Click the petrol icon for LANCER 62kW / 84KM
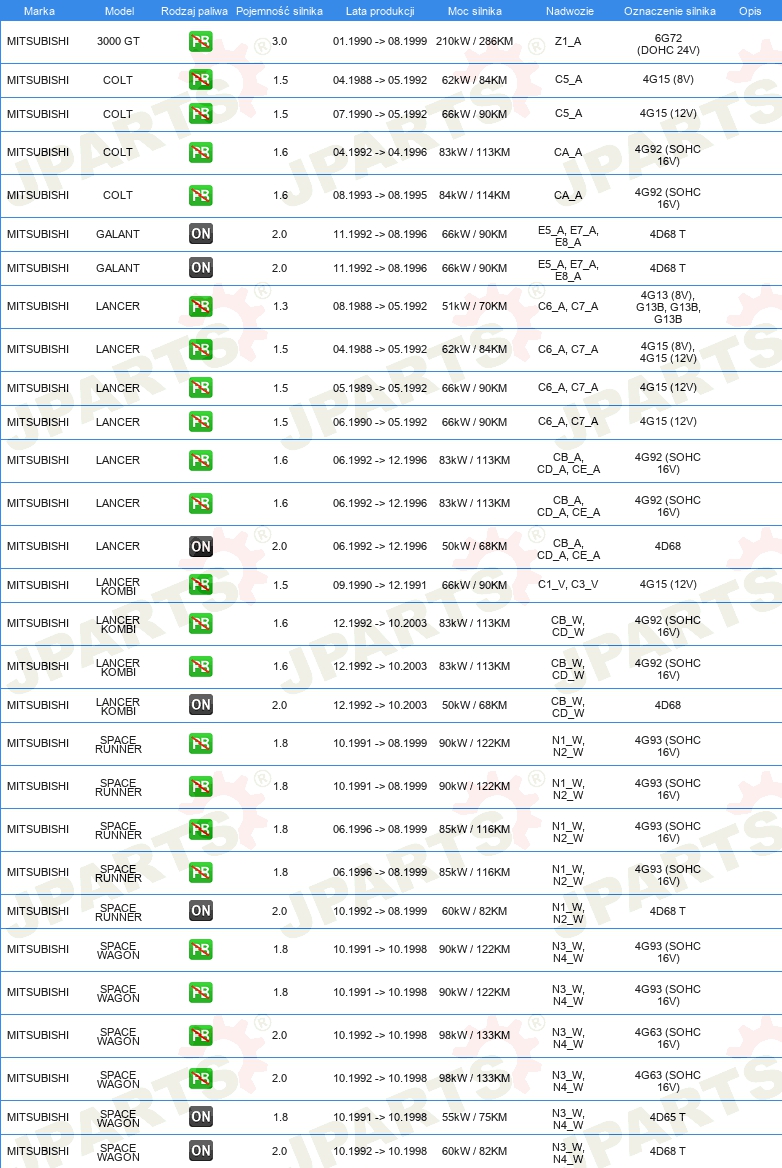Image resolution: width=782 pixels, height=1168 pixels. [x=200, y=349]
